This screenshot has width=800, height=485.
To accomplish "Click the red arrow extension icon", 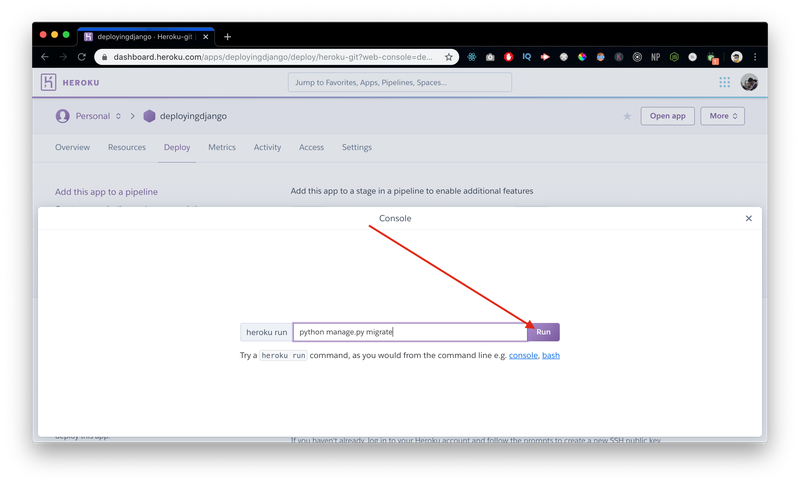I will (x=545, y=57).
